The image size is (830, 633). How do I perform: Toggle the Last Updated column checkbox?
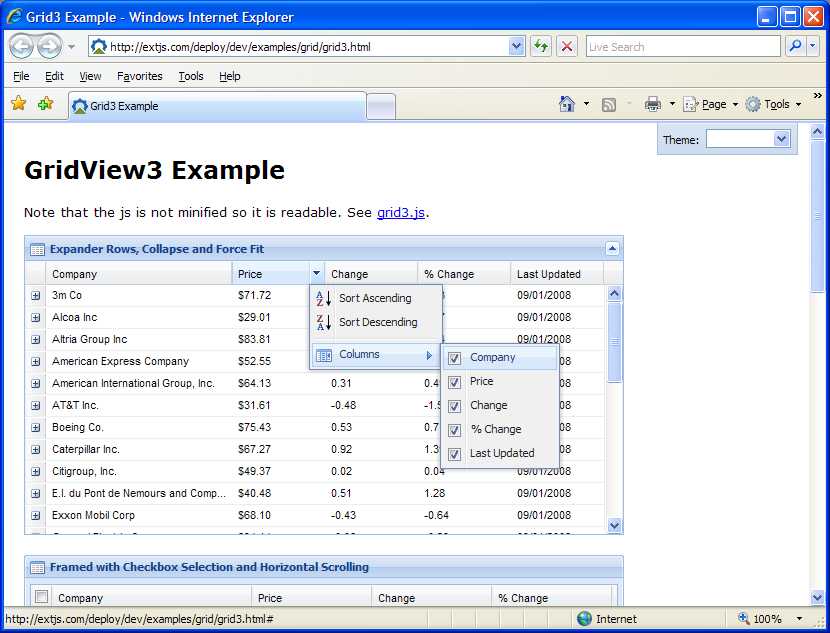(455, 454)
